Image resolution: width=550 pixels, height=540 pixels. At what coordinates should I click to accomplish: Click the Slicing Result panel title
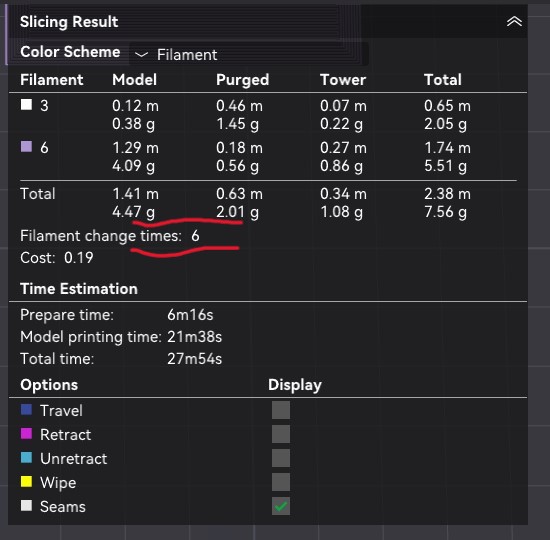coord(69,22)
